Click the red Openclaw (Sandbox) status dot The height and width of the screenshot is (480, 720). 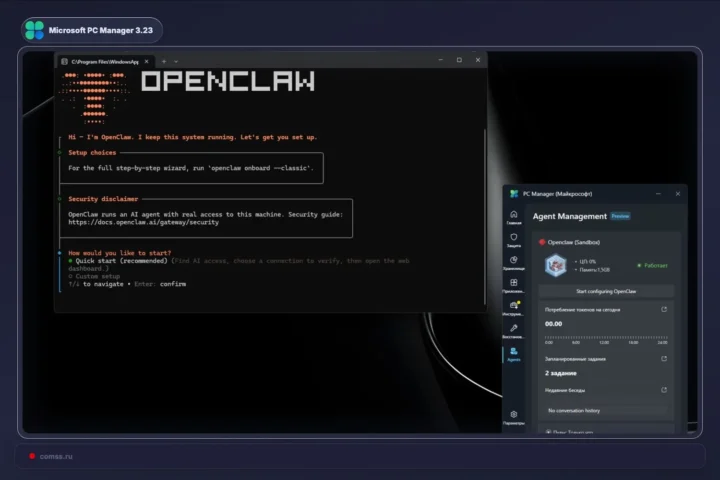coord(542,242)
